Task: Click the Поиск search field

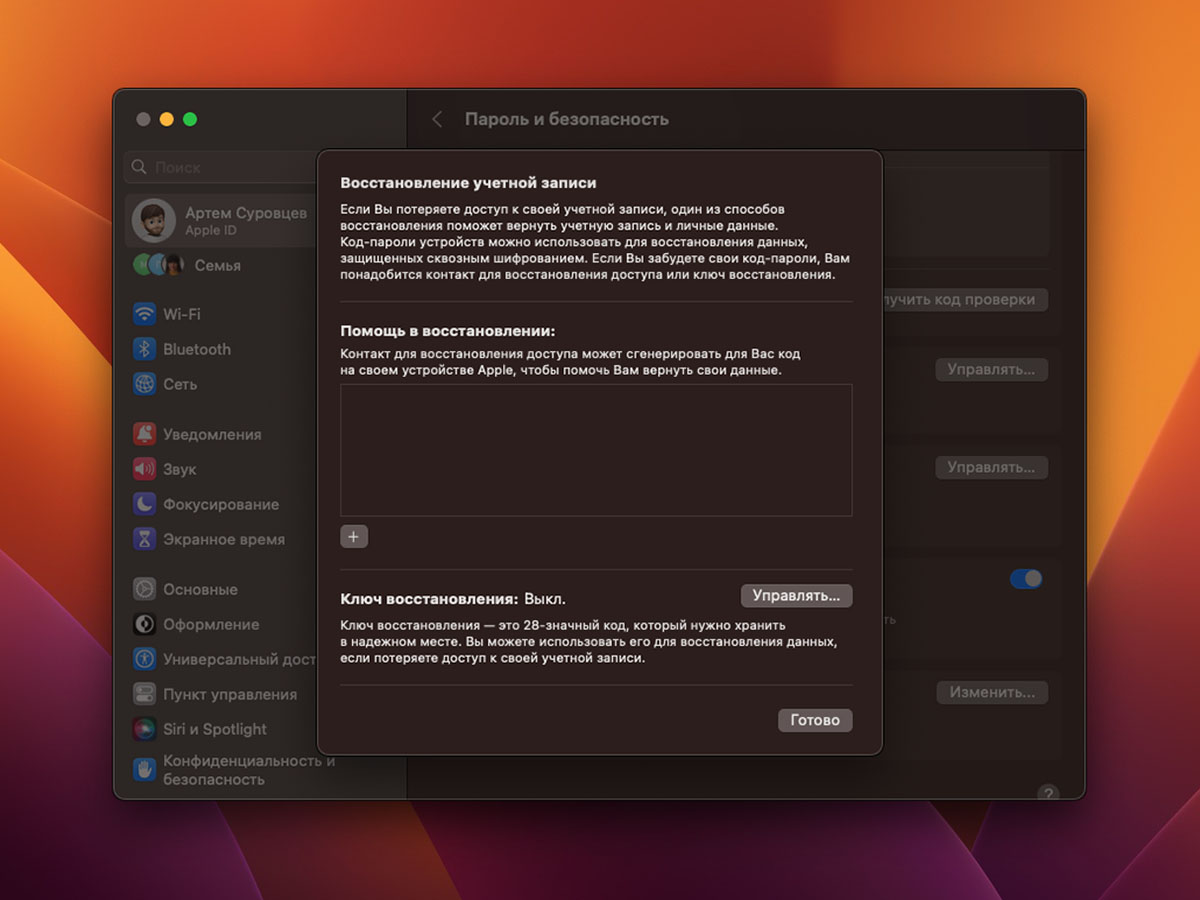Action: click(225, 168)
